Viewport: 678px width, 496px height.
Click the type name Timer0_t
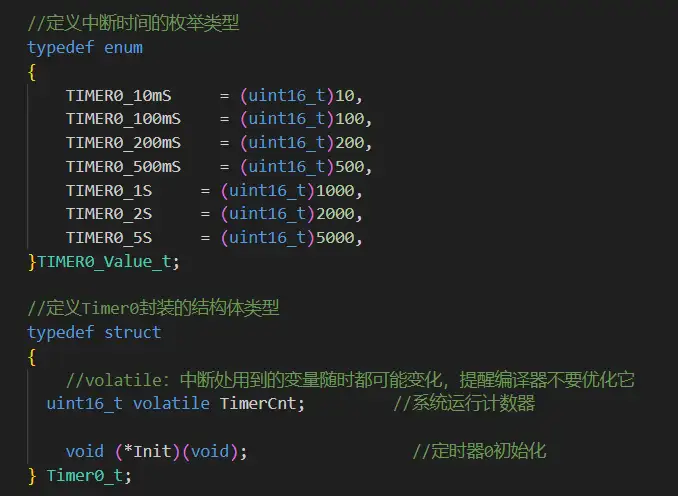click(85, 476)
